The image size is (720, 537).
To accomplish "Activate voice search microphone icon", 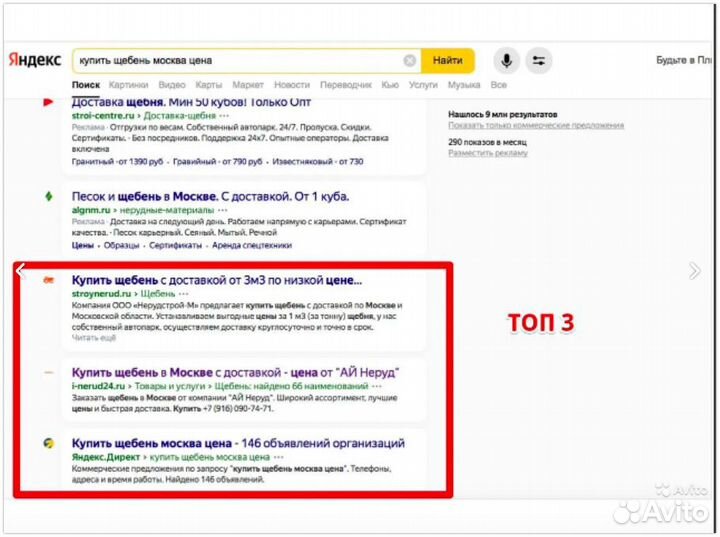I will (506, 61).
